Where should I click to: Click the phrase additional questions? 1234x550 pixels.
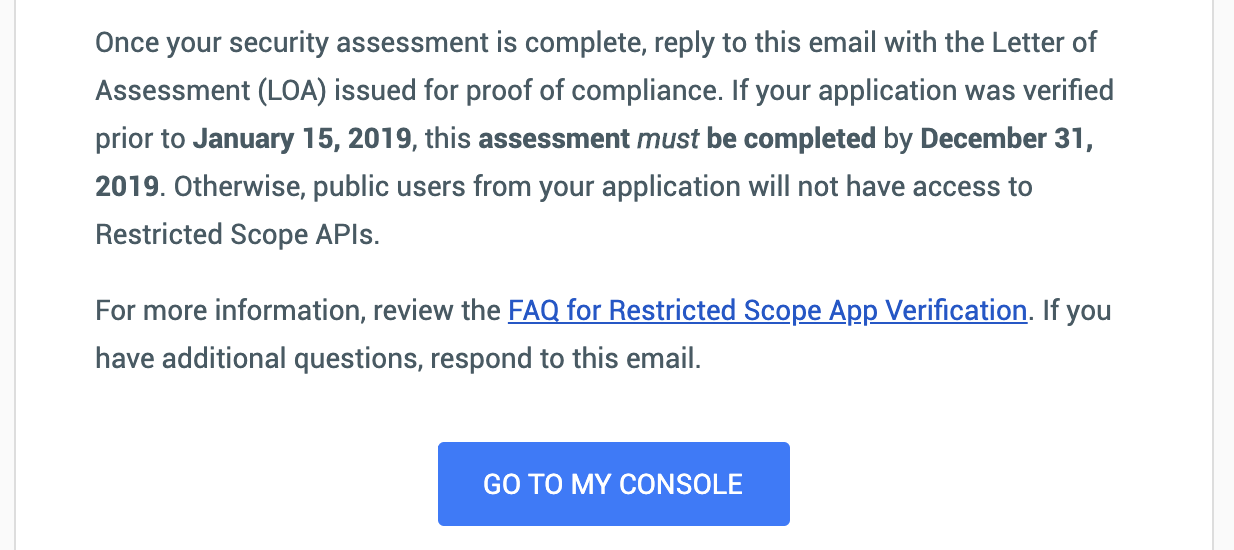pyautogui.click(x=295, y=358)
